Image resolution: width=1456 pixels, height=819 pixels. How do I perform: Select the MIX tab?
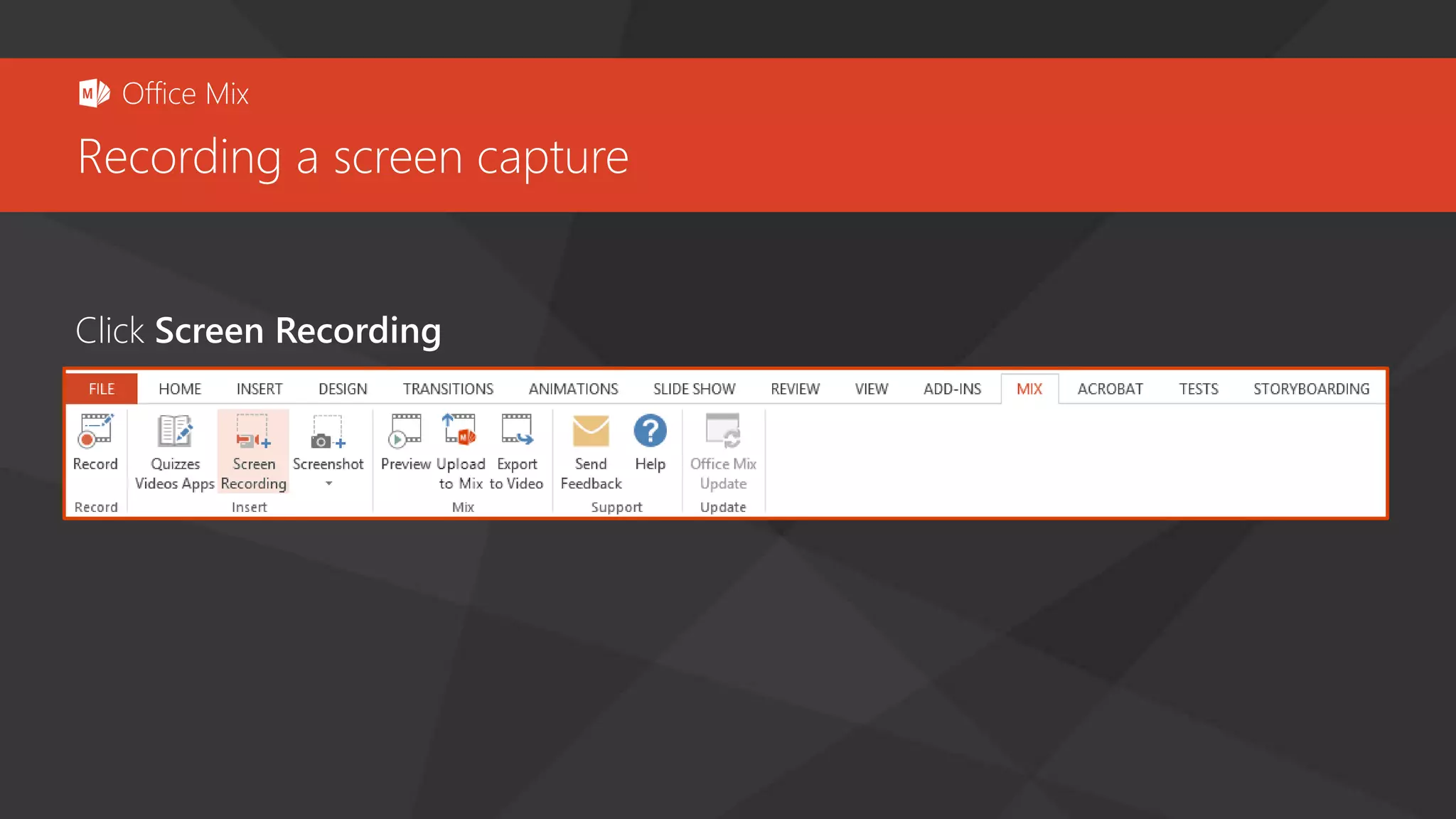(1029, 389)
